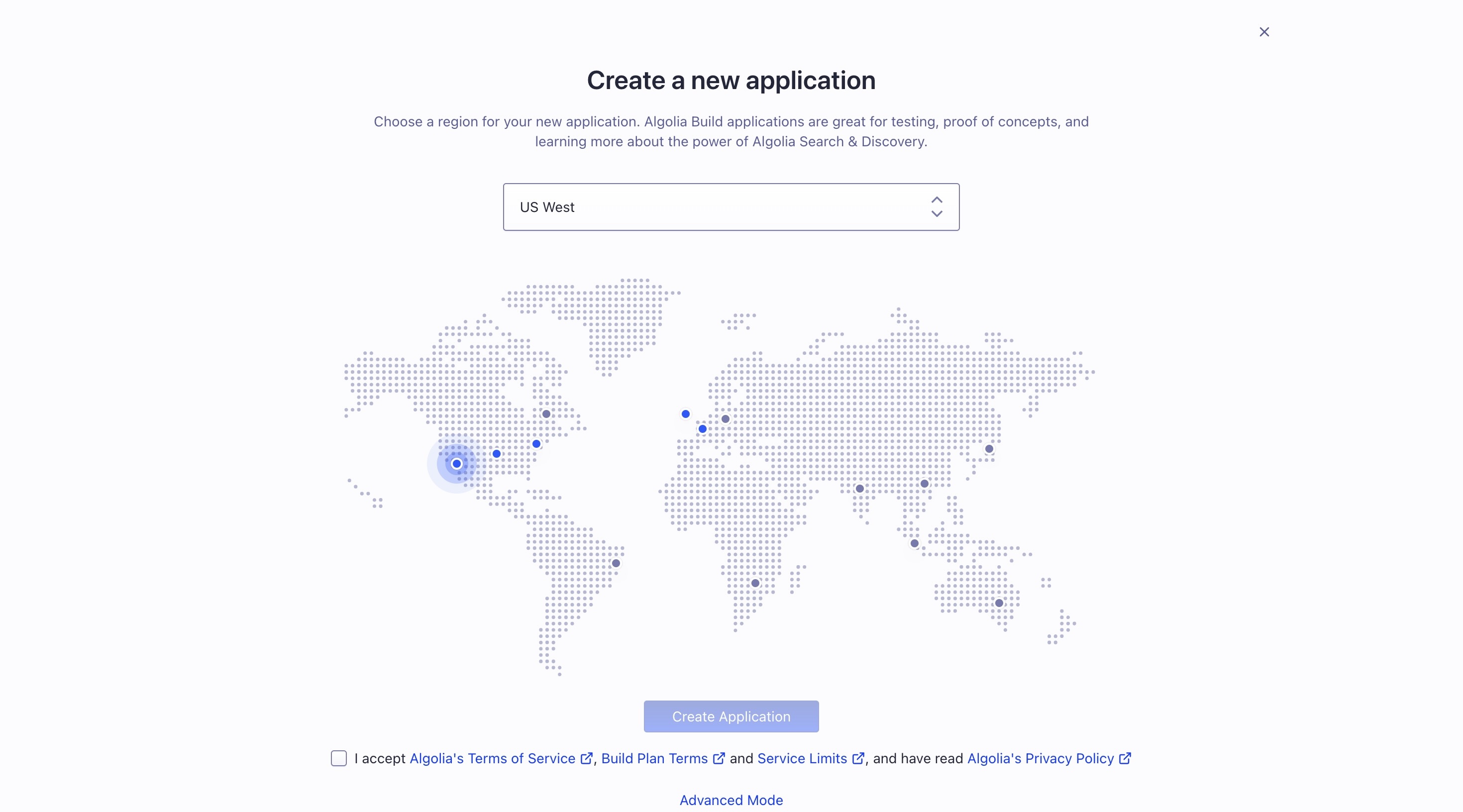Select the France blue map dot
This screenshot has width=1463, height=812.
(703, 429)
